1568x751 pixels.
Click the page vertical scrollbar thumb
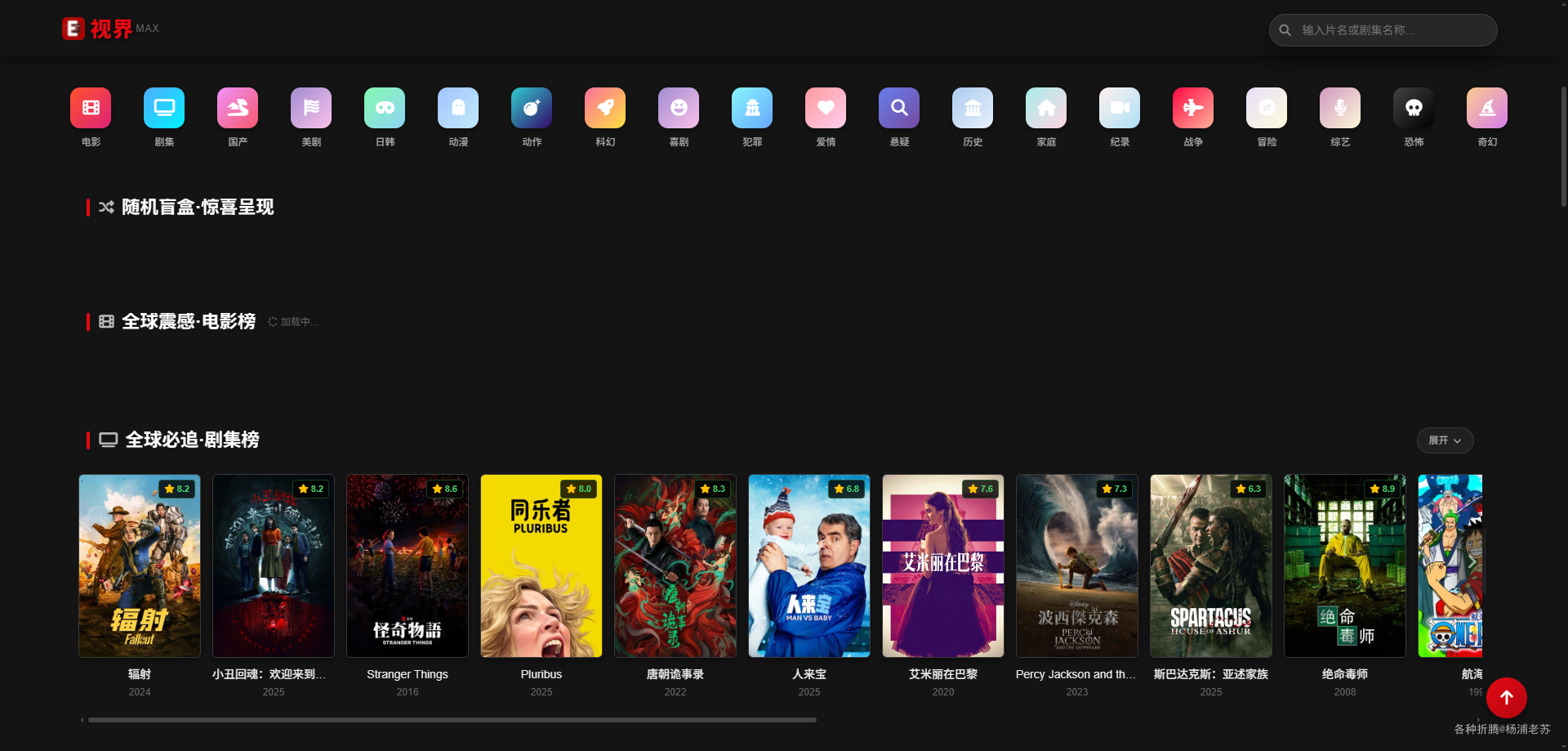tap(1563, 145)
